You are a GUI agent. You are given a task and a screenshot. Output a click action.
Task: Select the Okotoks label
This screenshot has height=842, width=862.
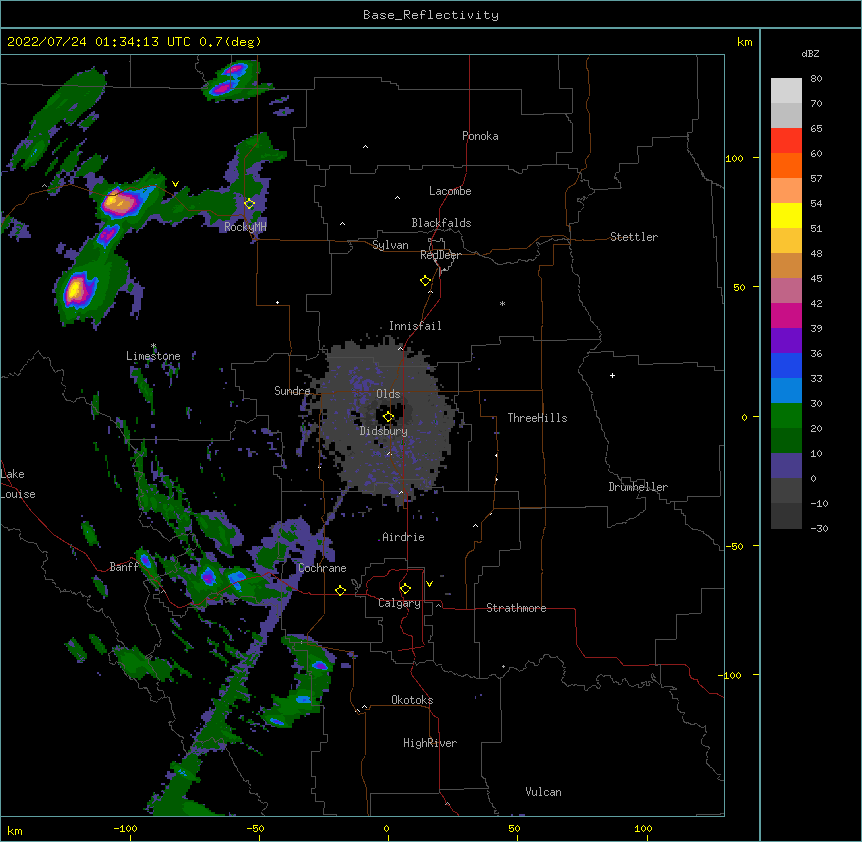[x=412, y=700]
